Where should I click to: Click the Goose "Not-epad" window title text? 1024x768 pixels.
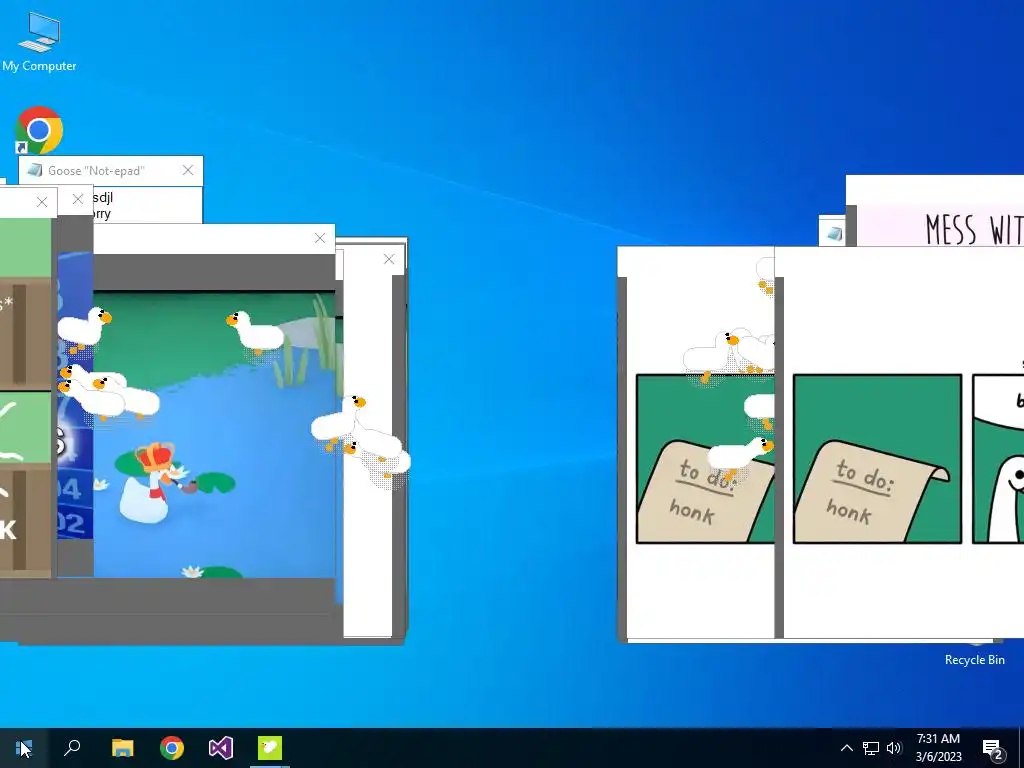(96, 170)
